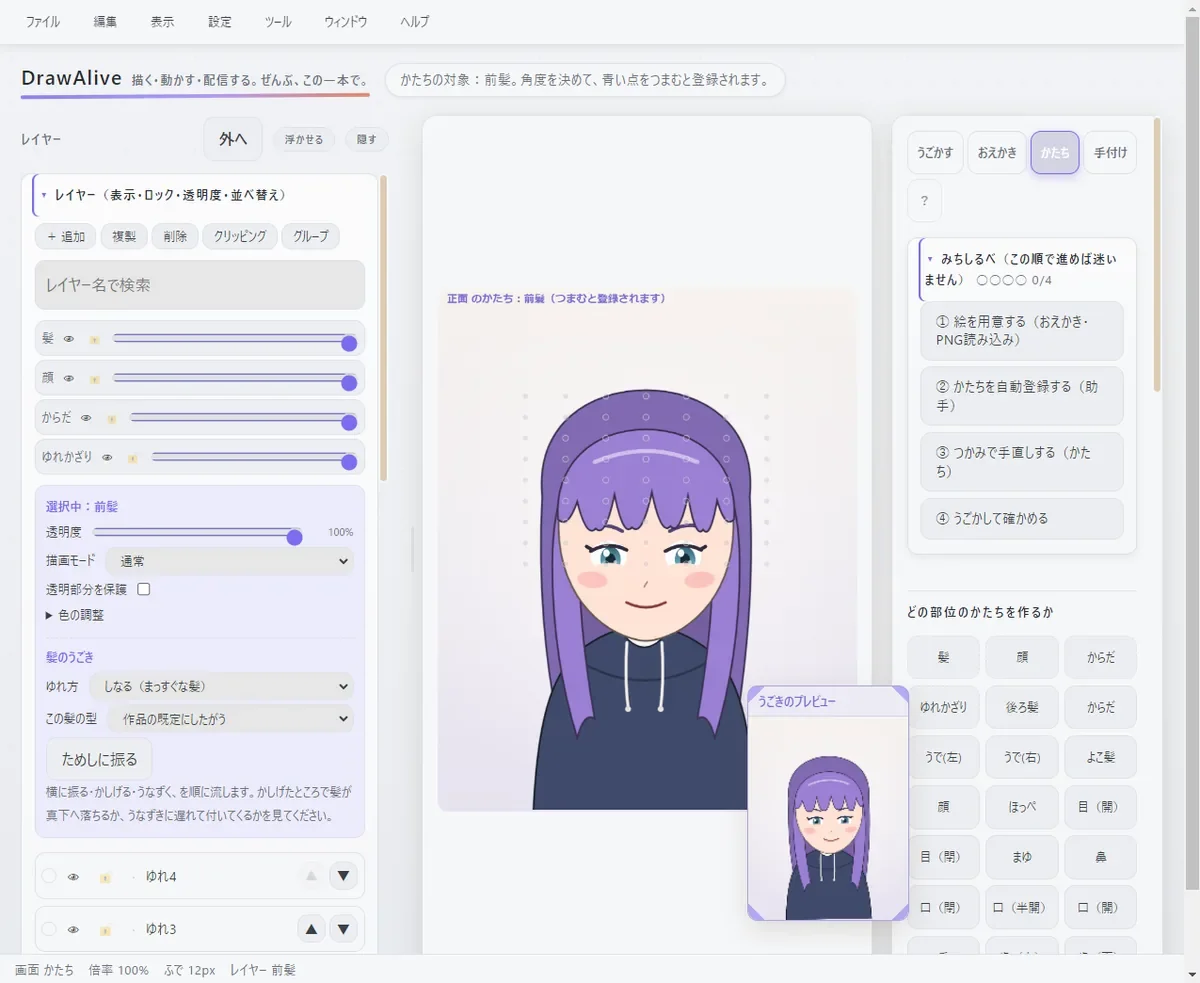Select step ④ うごかして確かめる
The height and width of the screenshot is (983, 1200).
point(1022,519)
